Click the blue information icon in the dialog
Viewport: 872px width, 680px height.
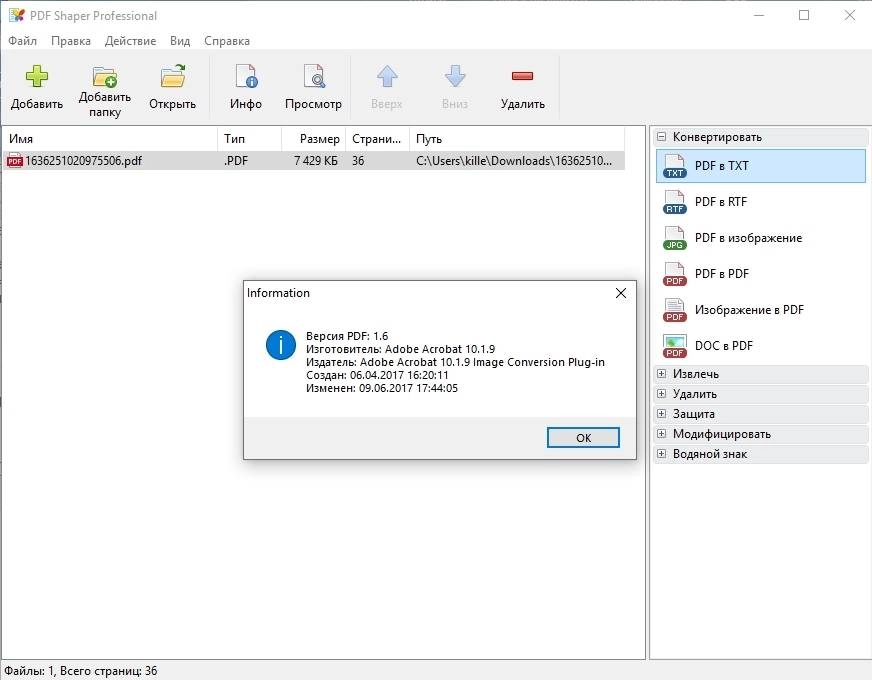[281, 345]
